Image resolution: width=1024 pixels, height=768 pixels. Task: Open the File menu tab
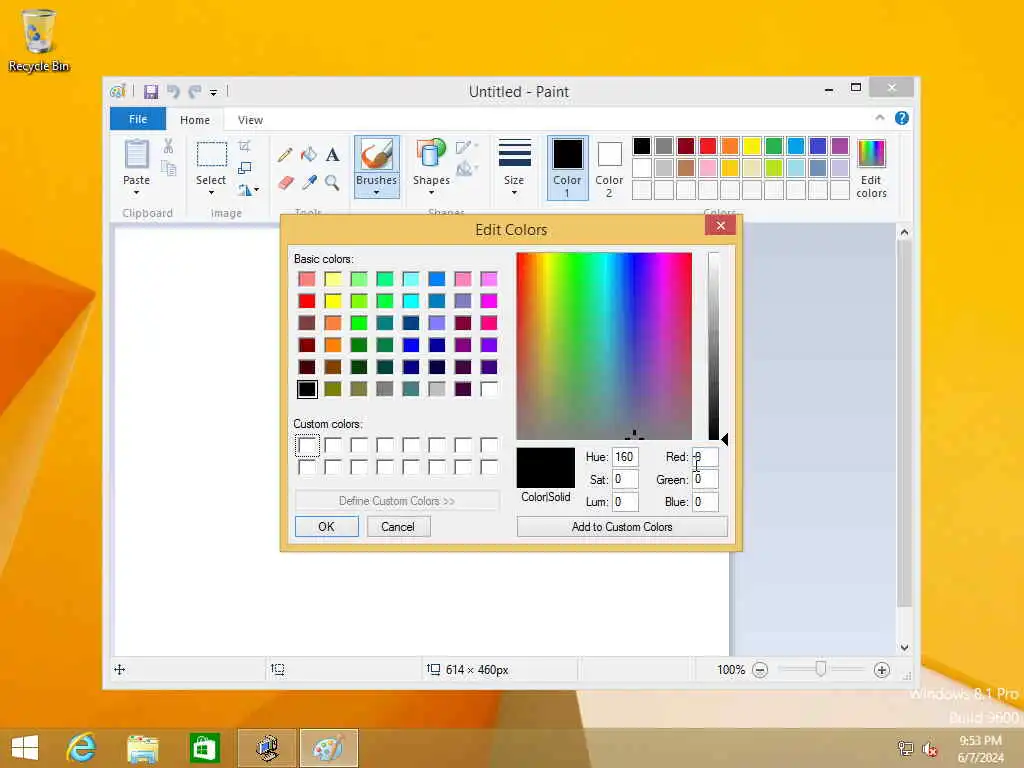click(138, 119)
